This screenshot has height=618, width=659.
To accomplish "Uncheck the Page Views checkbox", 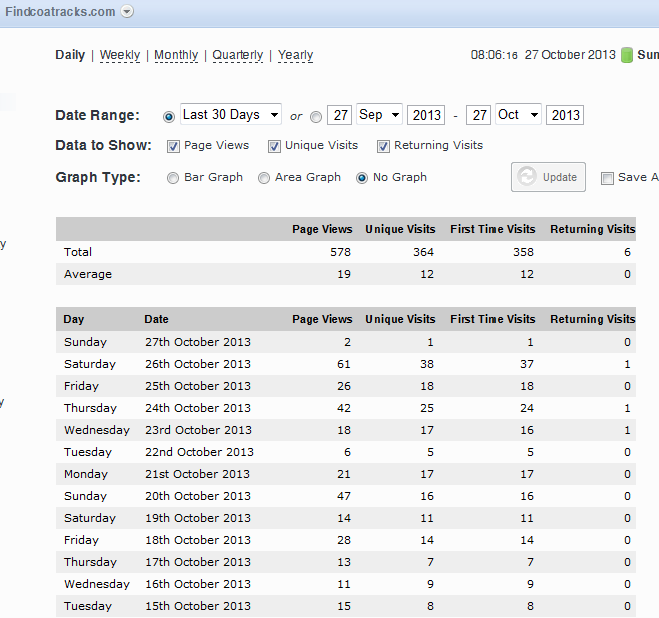I will coord(173,146).
